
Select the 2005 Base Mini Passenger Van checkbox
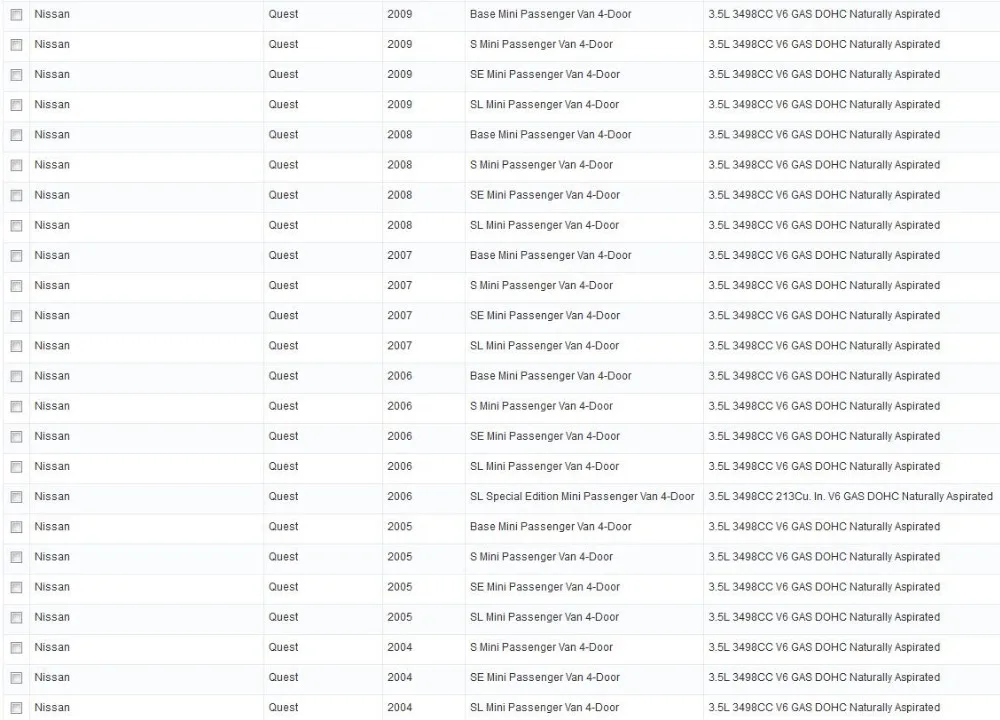(x=17, y=527)
